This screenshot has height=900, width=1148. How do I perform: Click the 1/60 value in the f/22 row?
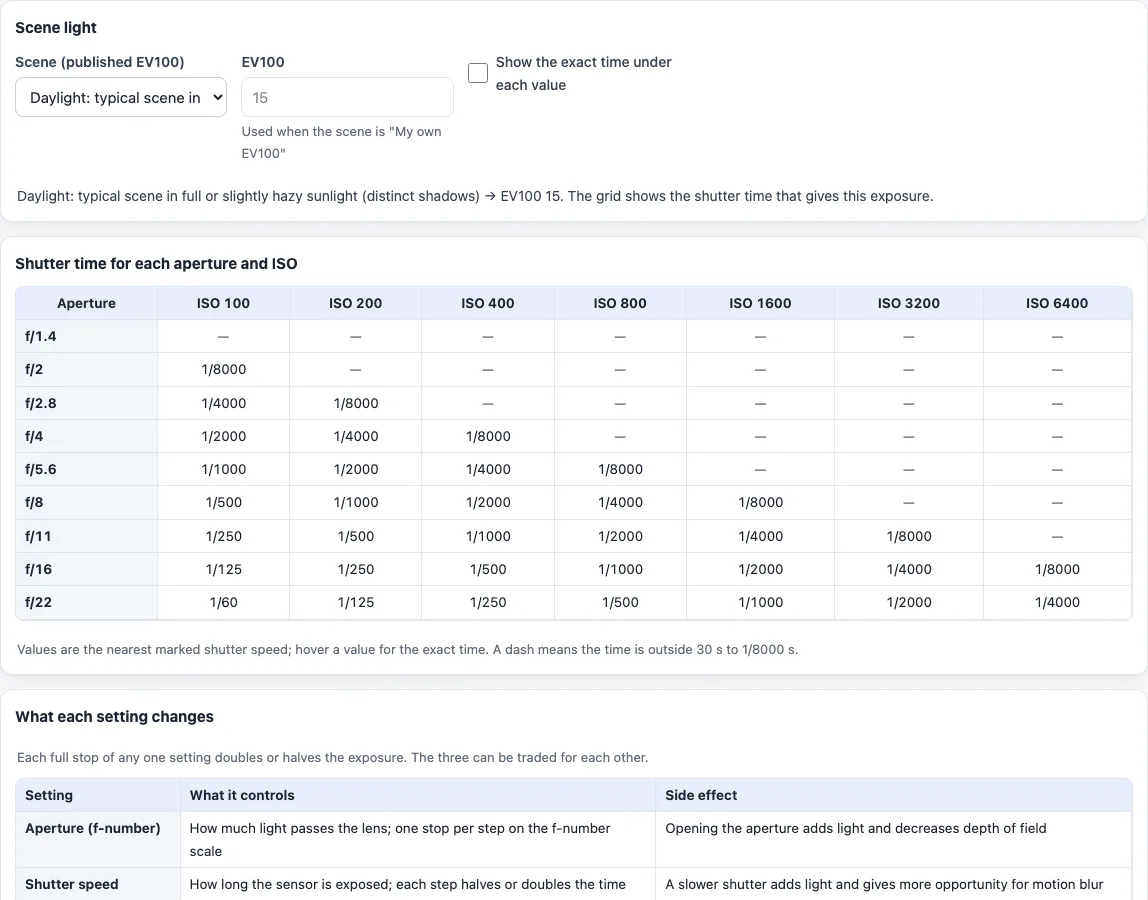tap(223, 603)
